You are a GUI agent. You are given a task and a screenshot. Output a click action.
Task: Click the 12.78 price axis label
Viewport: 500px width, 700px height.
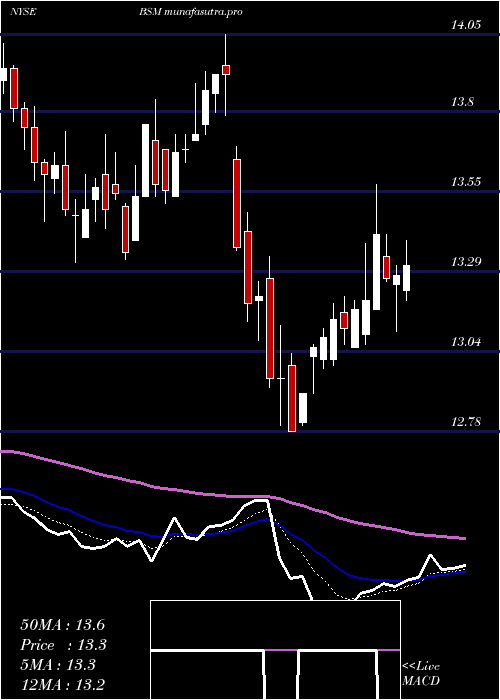click(465, 421)
